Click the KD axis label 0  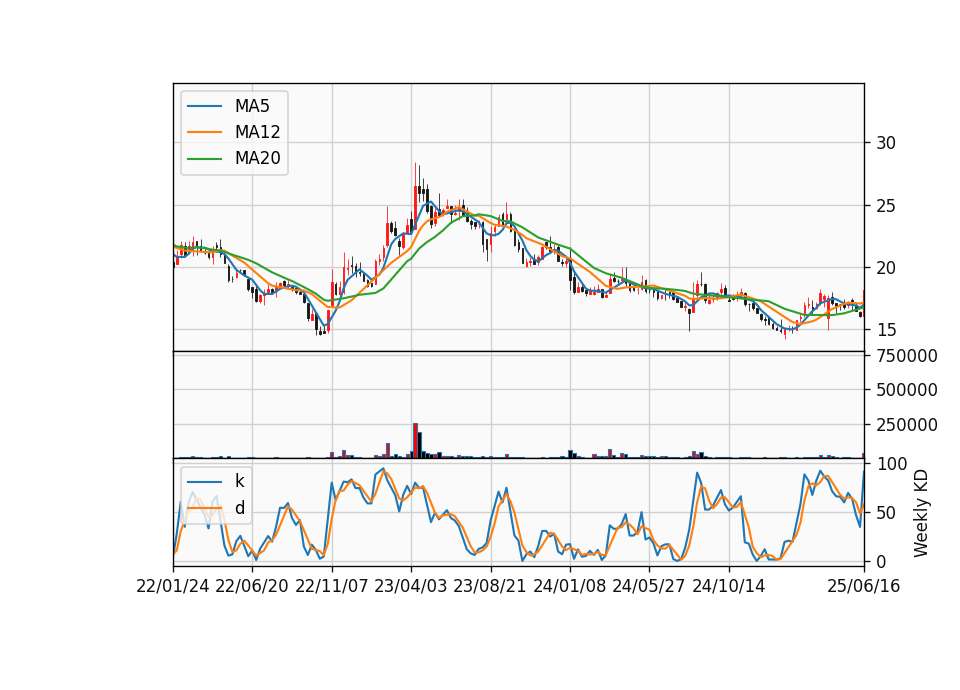tap(881, 561)
